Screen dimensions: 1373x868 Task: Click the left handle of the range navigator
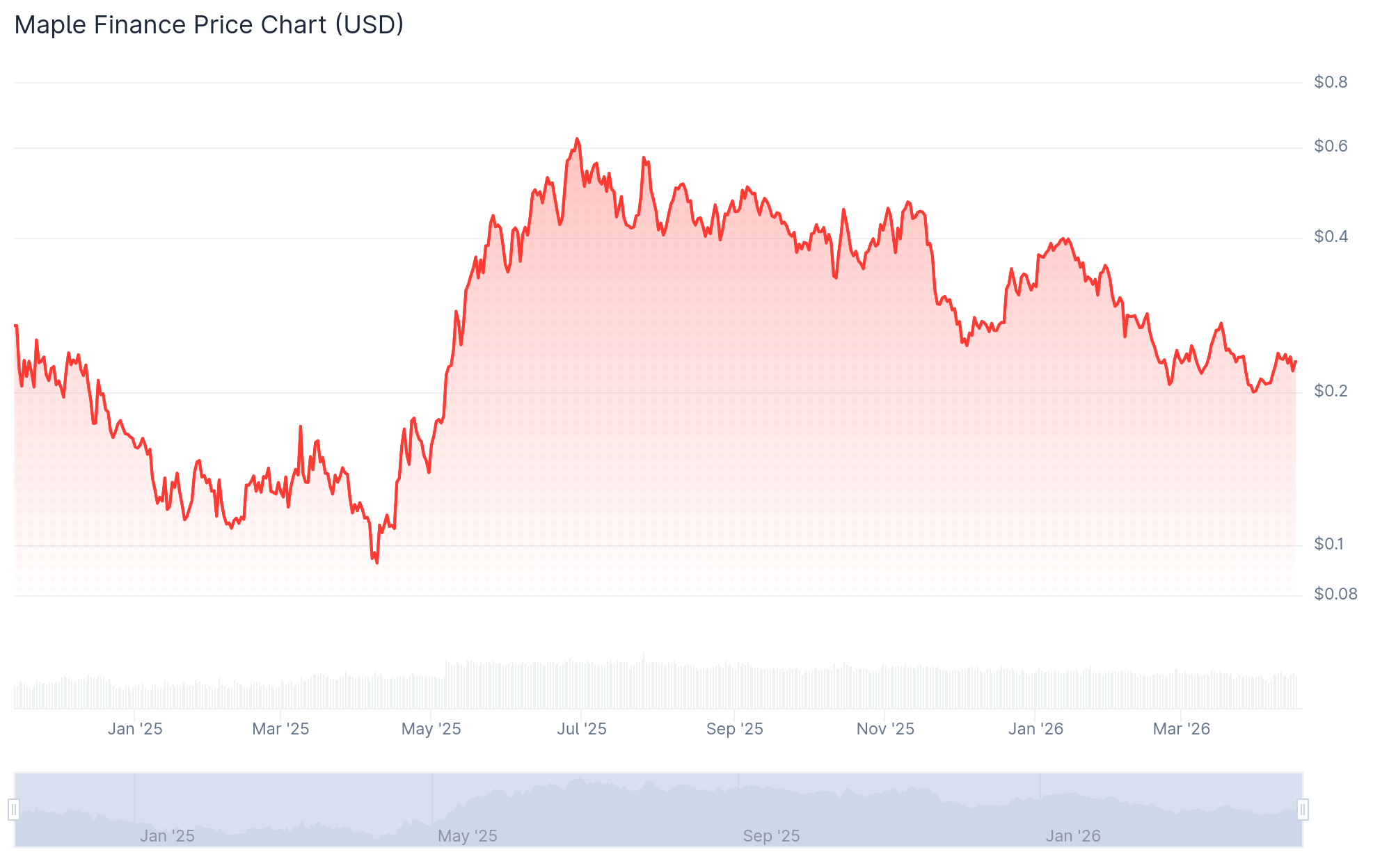[x=14, y=810]
